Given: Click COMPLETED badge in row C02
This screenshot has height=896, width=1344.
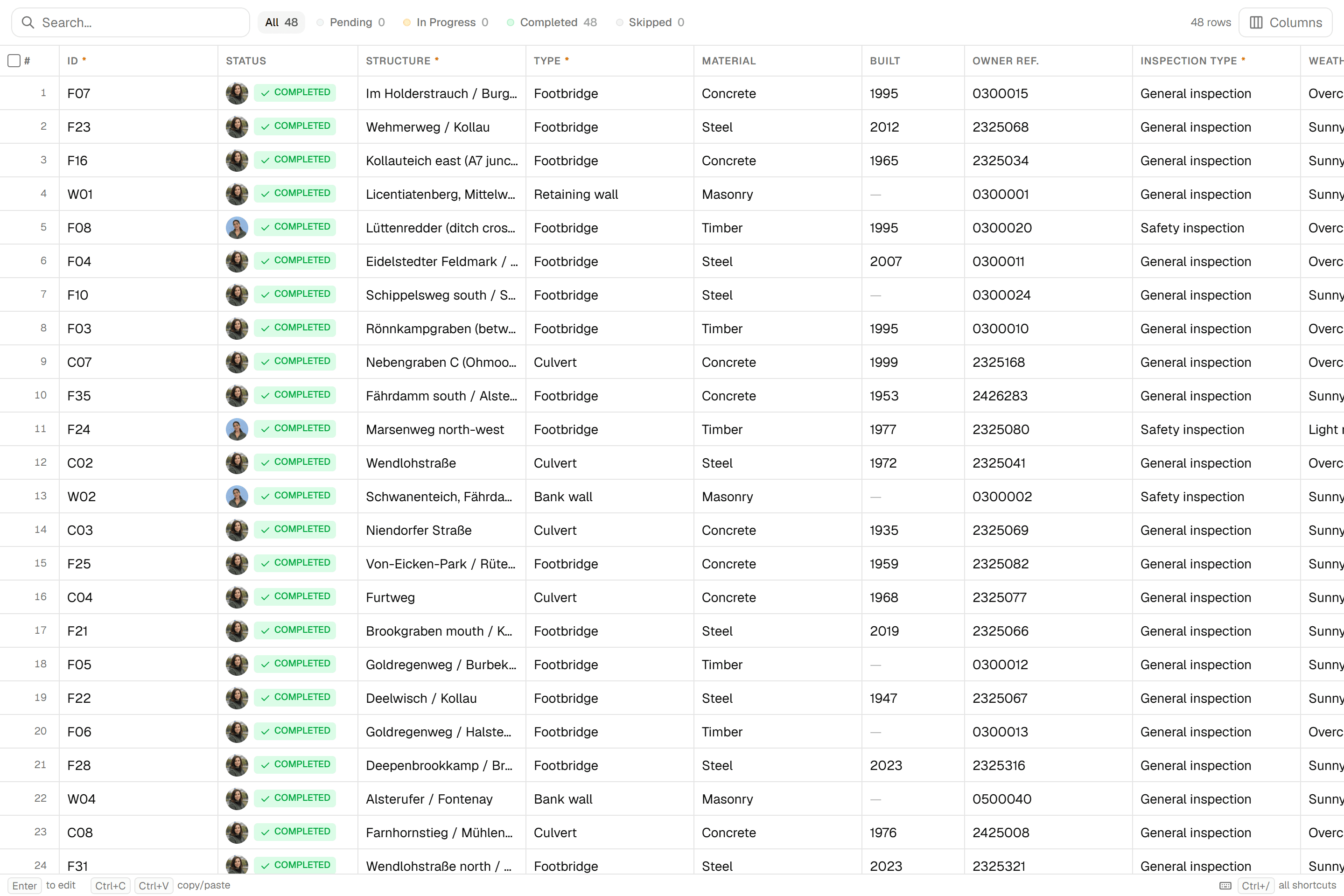Looking at the screenshot, I should [295, 462].
